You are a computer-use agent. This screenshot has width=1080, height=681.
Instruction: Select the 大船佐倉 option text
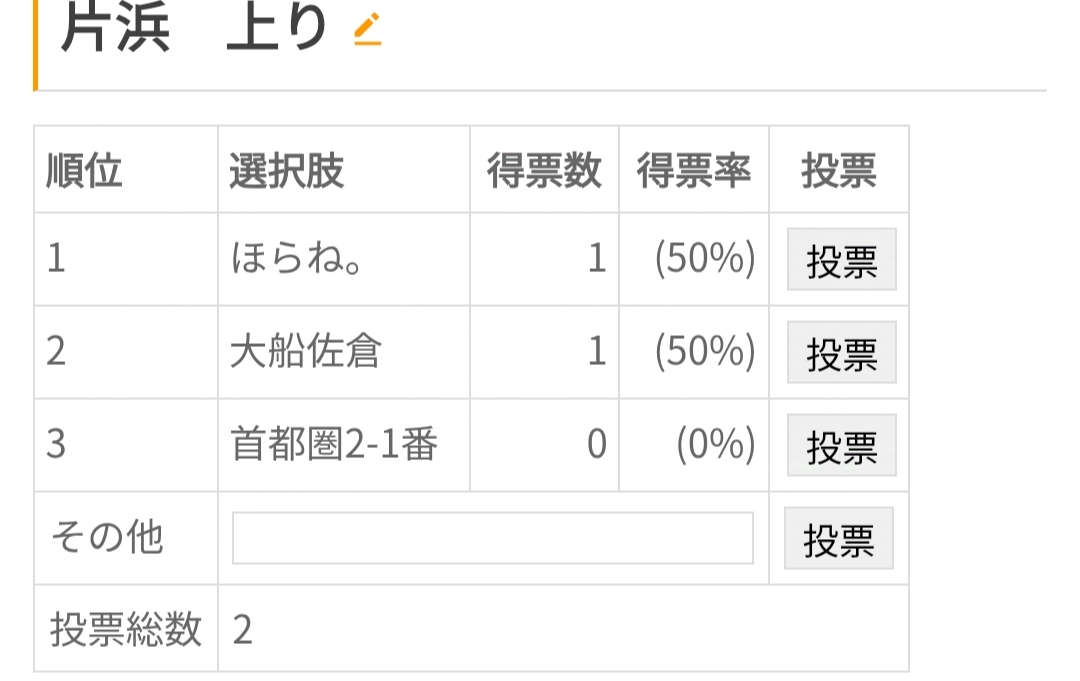(x=305, y=351)
